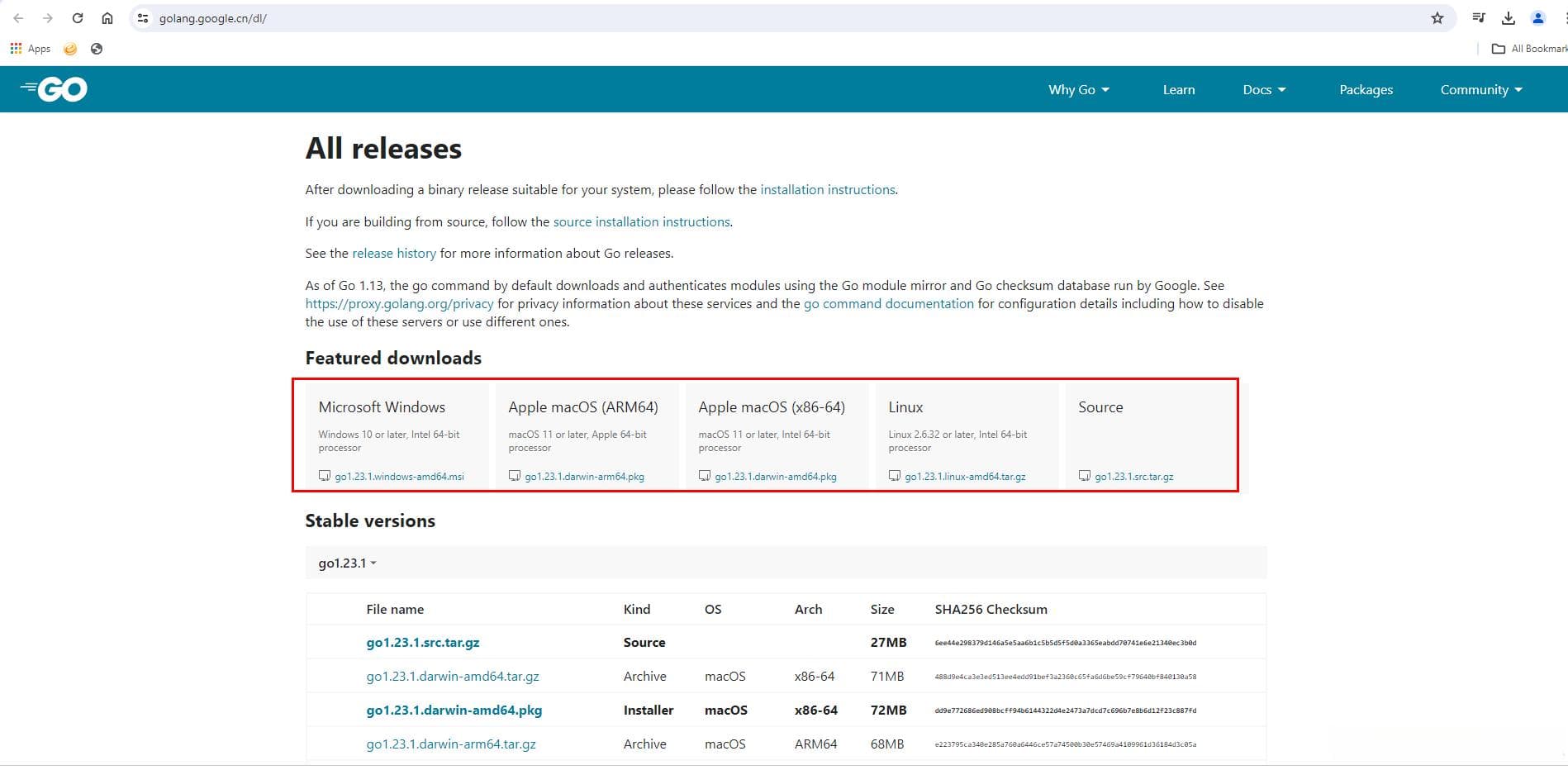Expand the Why Go menu

click(x=1079, y=89)
